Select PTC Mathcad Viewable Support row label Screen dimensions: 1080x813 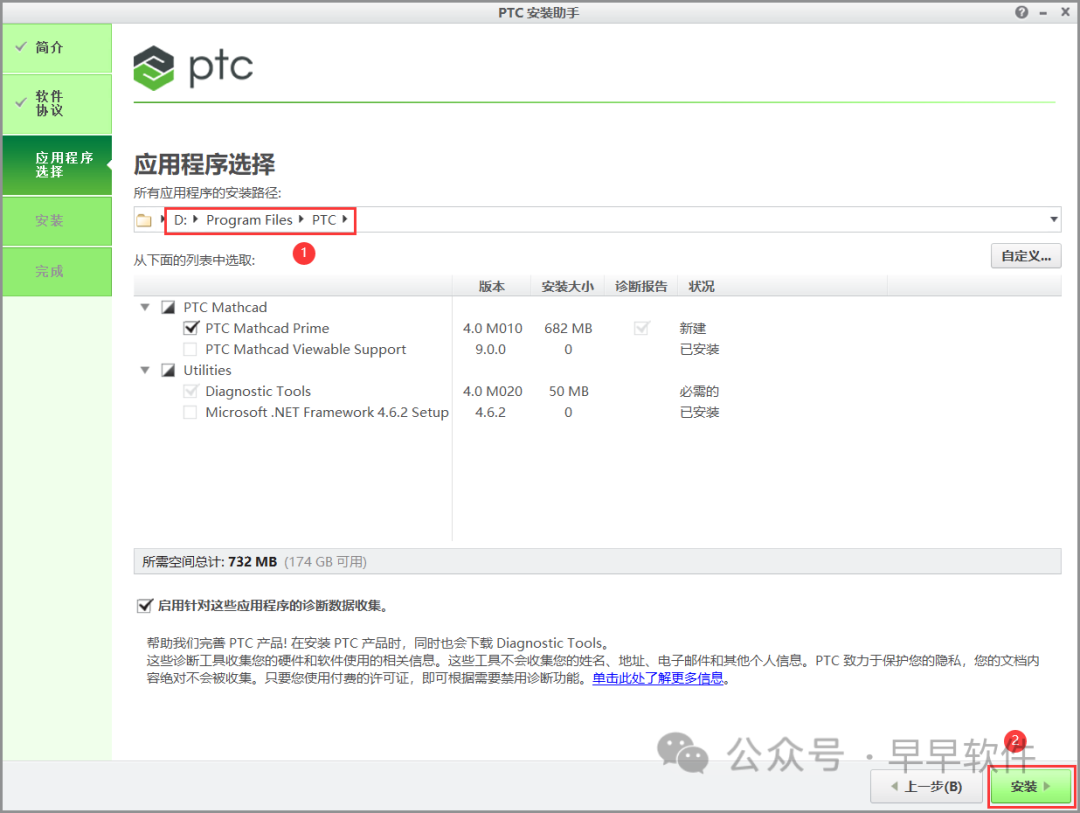click(306, 349)
